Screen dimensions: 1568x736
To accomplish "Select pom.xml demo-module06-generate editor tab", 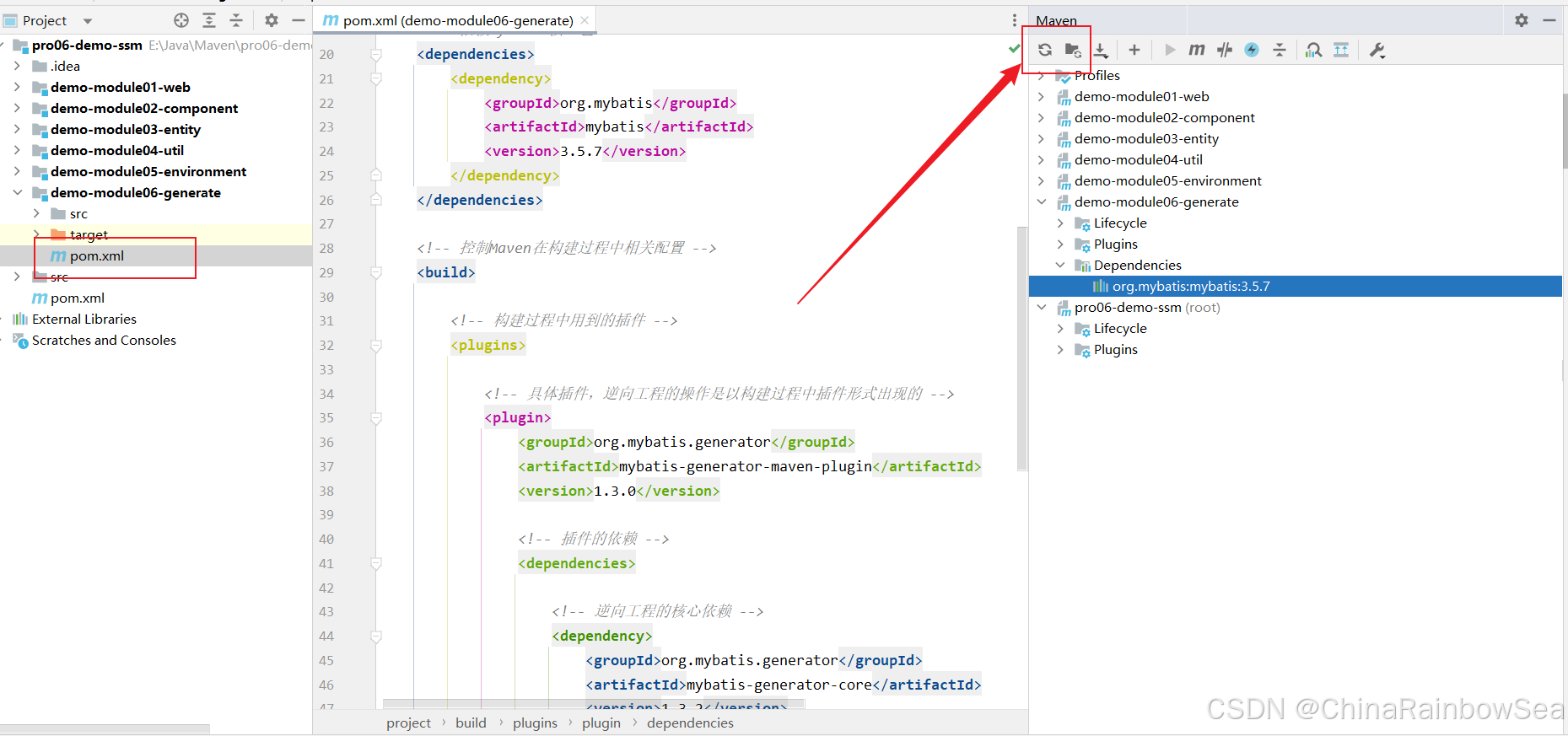I will (449, 20).
